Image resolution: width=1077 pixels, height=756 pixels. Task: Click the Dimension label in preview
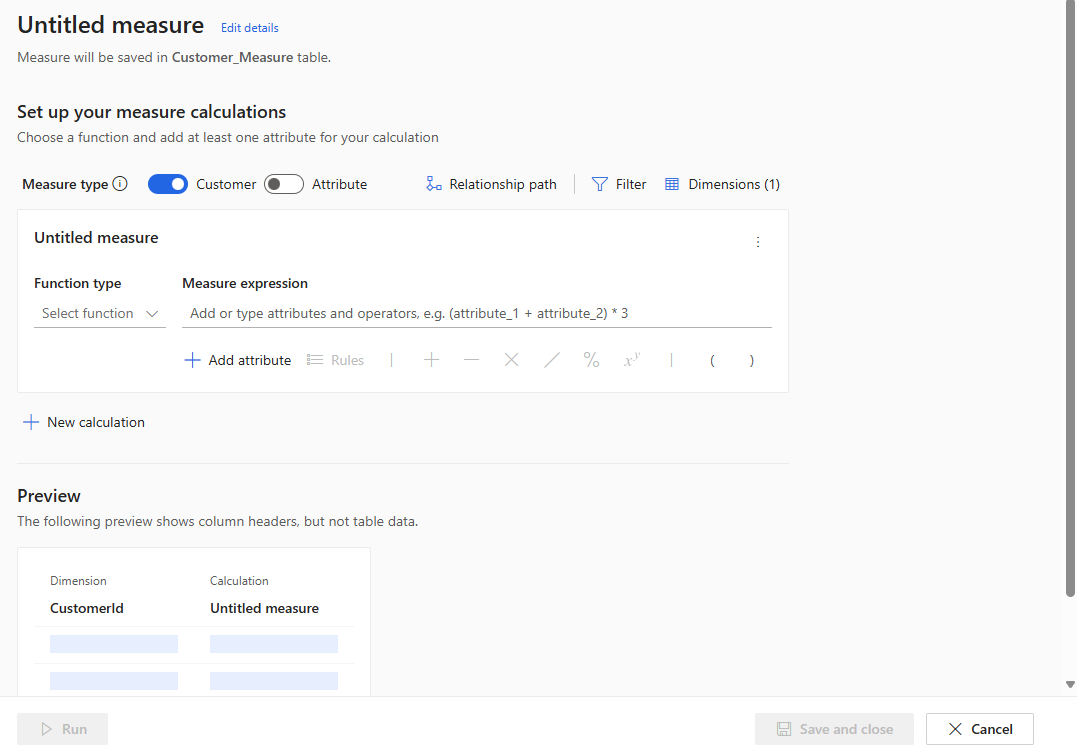pos(78,581)
